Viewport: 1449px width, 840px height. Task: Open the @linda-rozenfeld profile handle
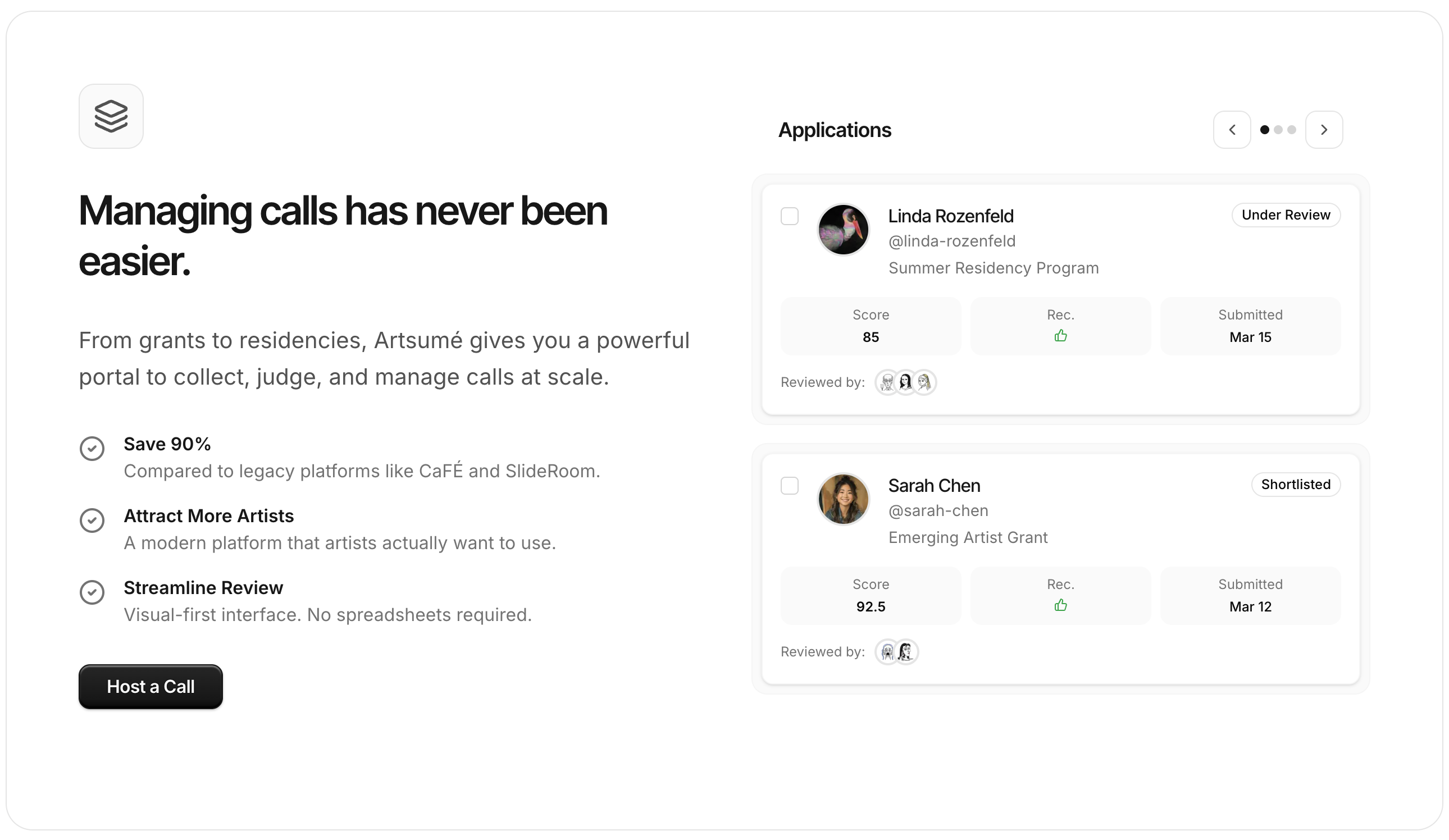coord(951,241)
